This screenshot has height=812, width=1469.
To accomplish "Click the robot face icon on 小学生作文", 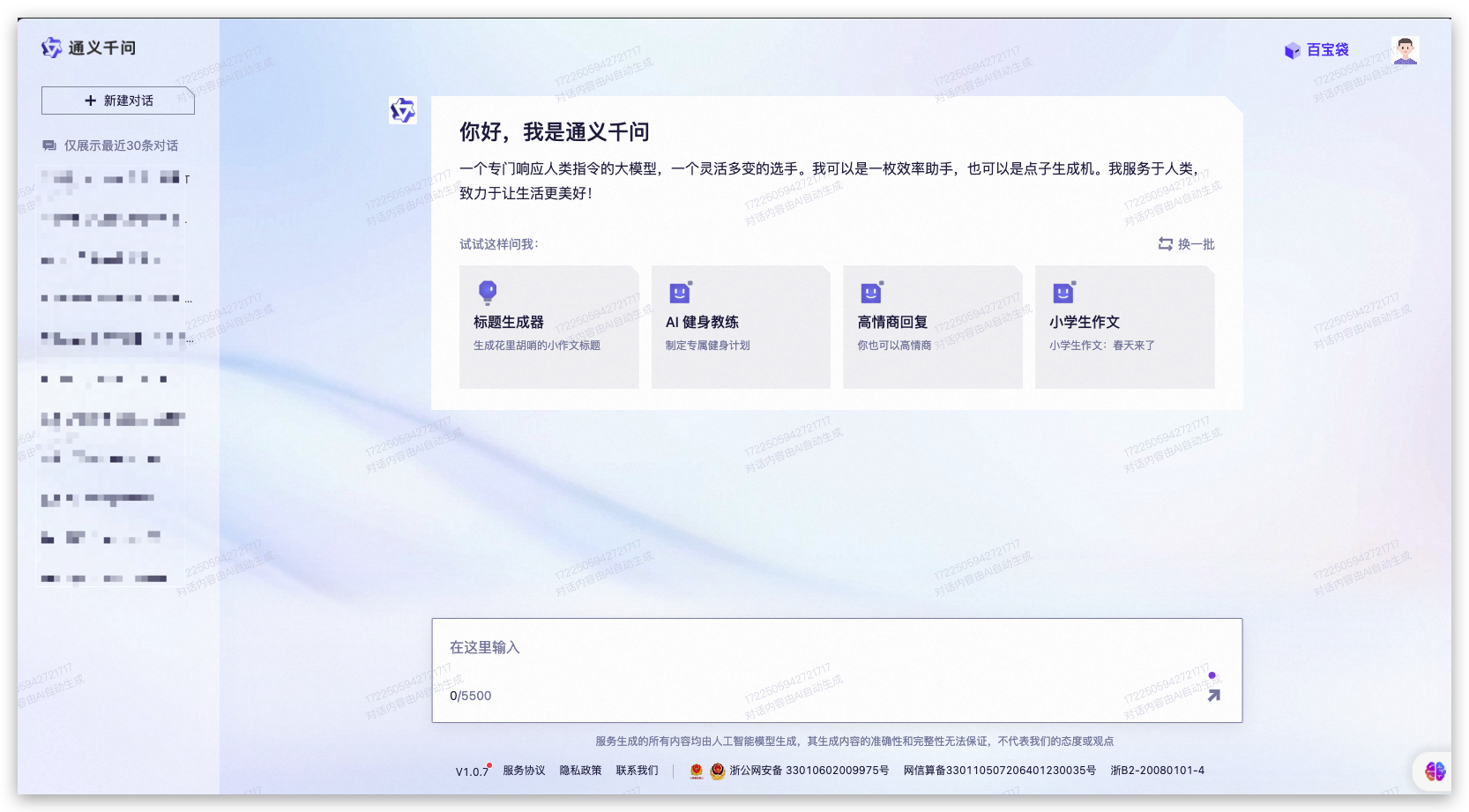I will (1064, 292).
